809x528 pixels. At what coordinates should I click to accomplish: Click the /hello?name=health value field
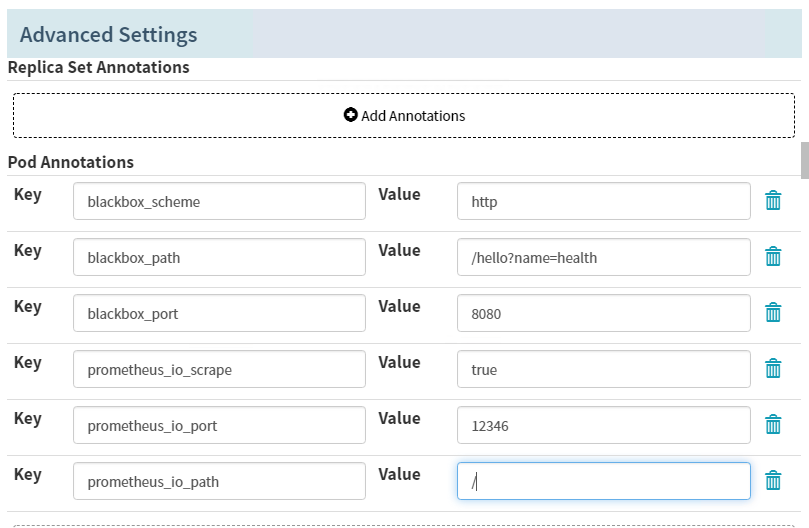(x=603, y=257)
